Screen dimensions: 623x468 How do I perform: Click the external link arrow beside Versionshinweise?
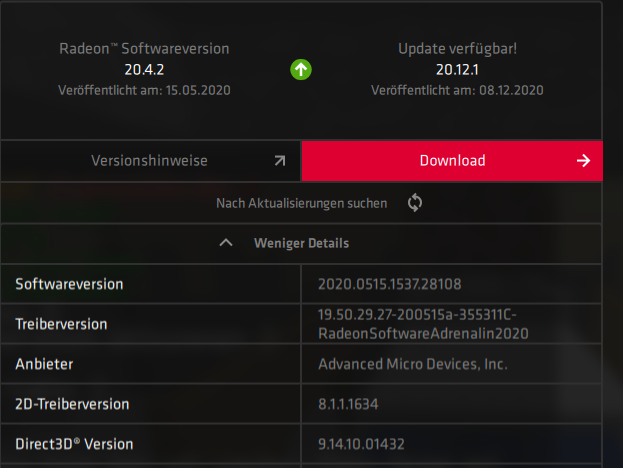[280, 161]
